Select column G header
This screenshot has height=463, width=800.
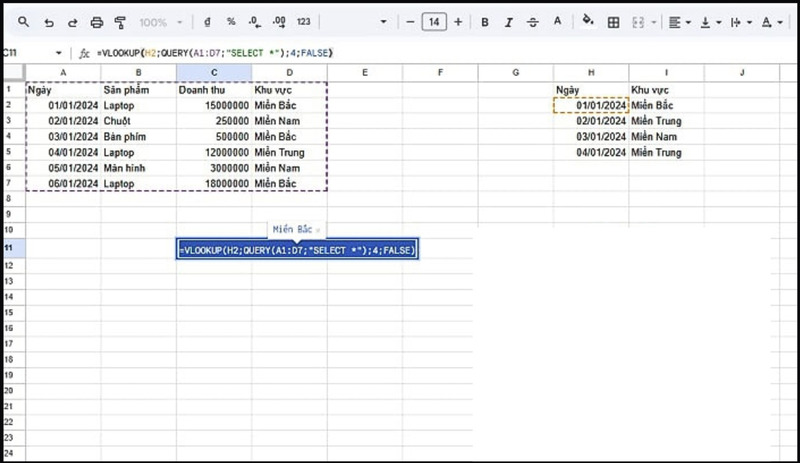[516, 72]
